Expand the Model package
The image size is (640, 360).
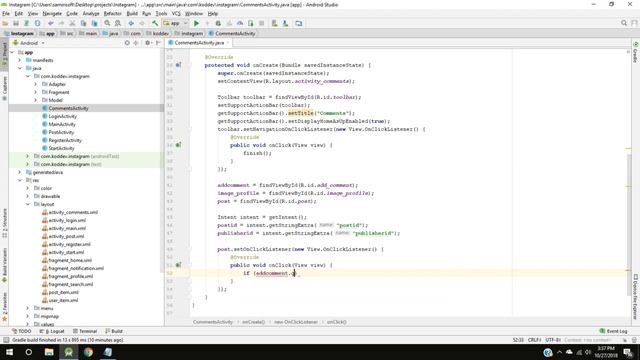click(36, 100)
